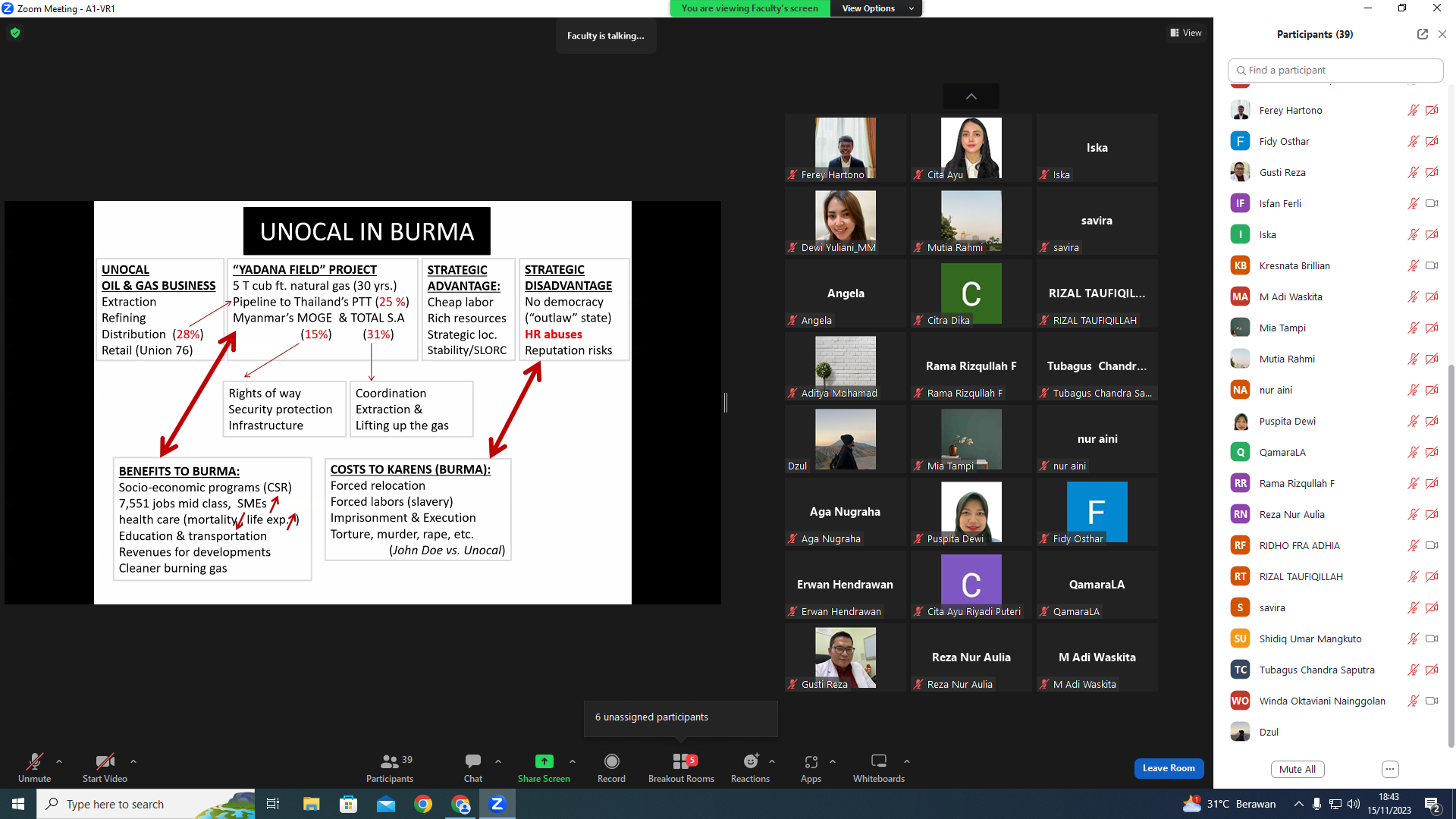
Task: Open the Whiteboards icon
Action: [879, 761]
